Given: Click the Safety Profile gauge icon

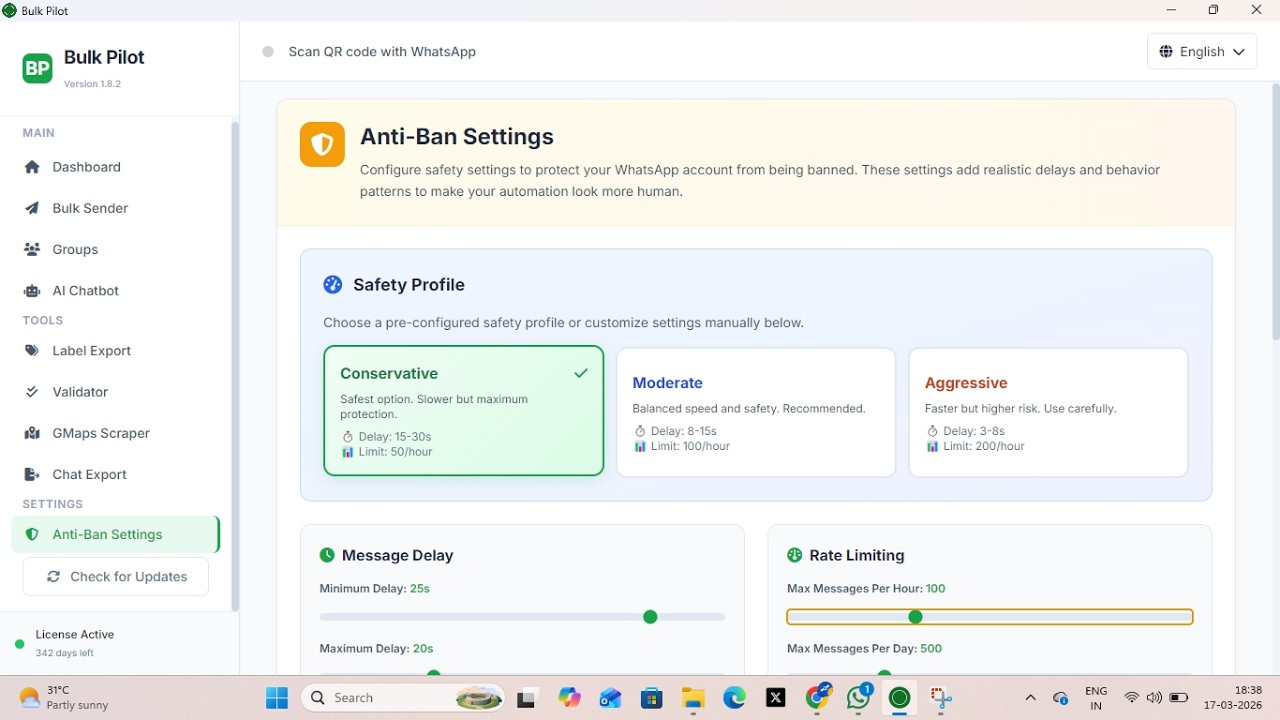Looking at the screenshot, I should (333, 285).
